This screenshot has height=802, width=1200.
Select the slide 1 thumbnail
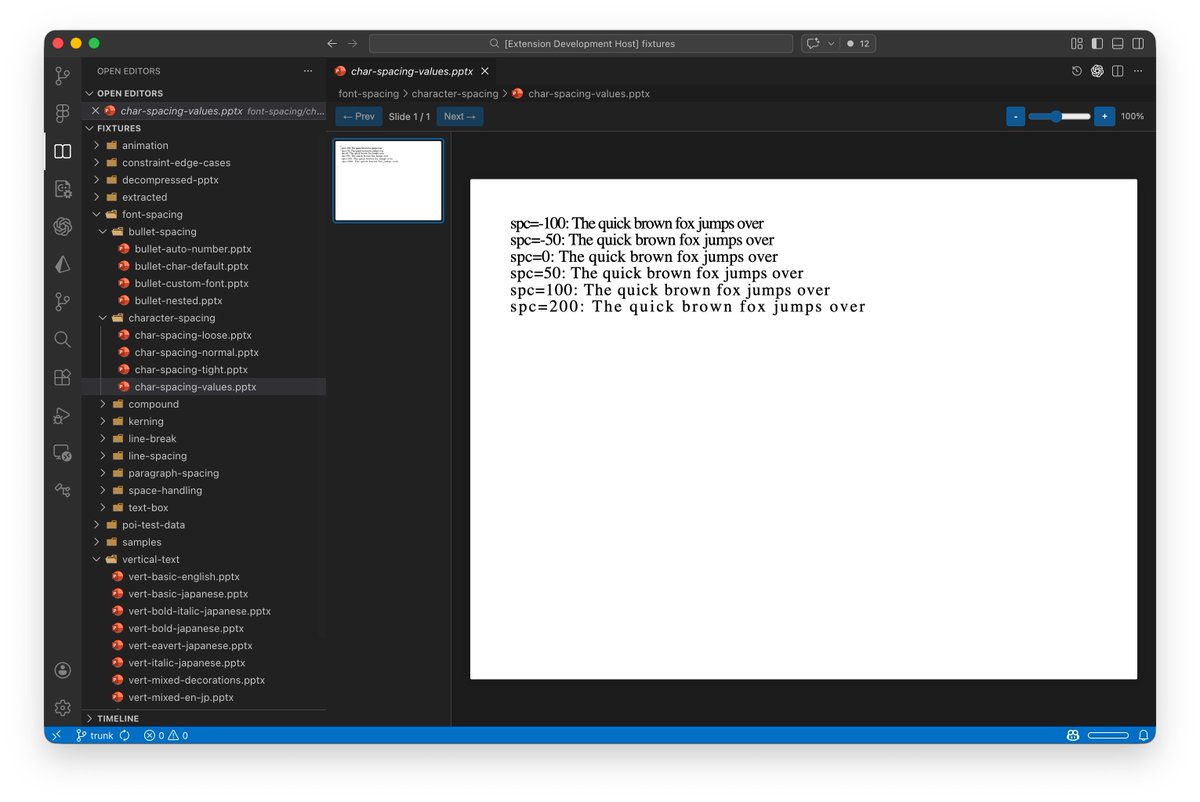(x=388, y=180)
